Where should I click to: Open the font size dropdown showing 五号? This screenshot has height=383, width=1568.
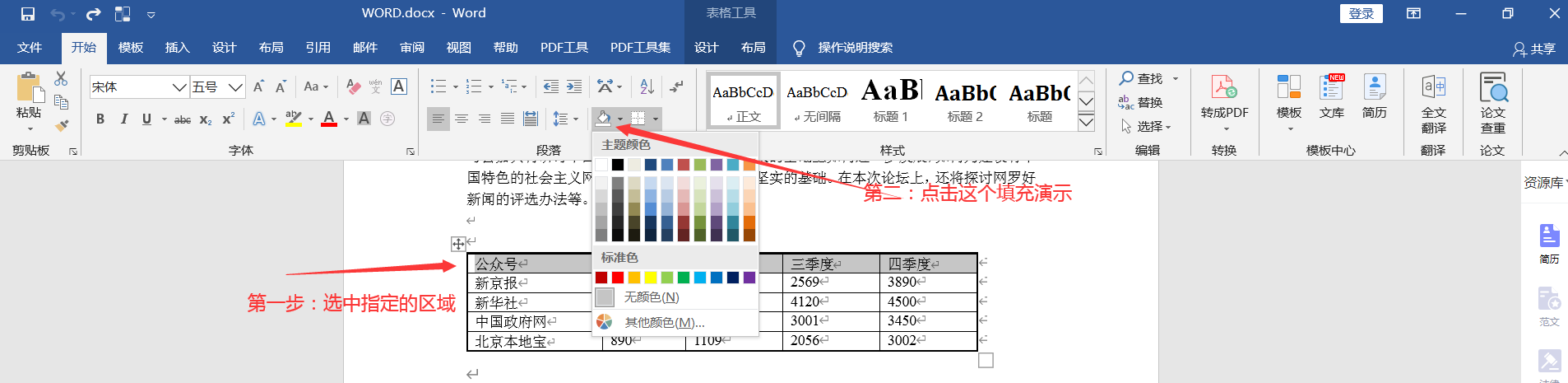(236, 87)
